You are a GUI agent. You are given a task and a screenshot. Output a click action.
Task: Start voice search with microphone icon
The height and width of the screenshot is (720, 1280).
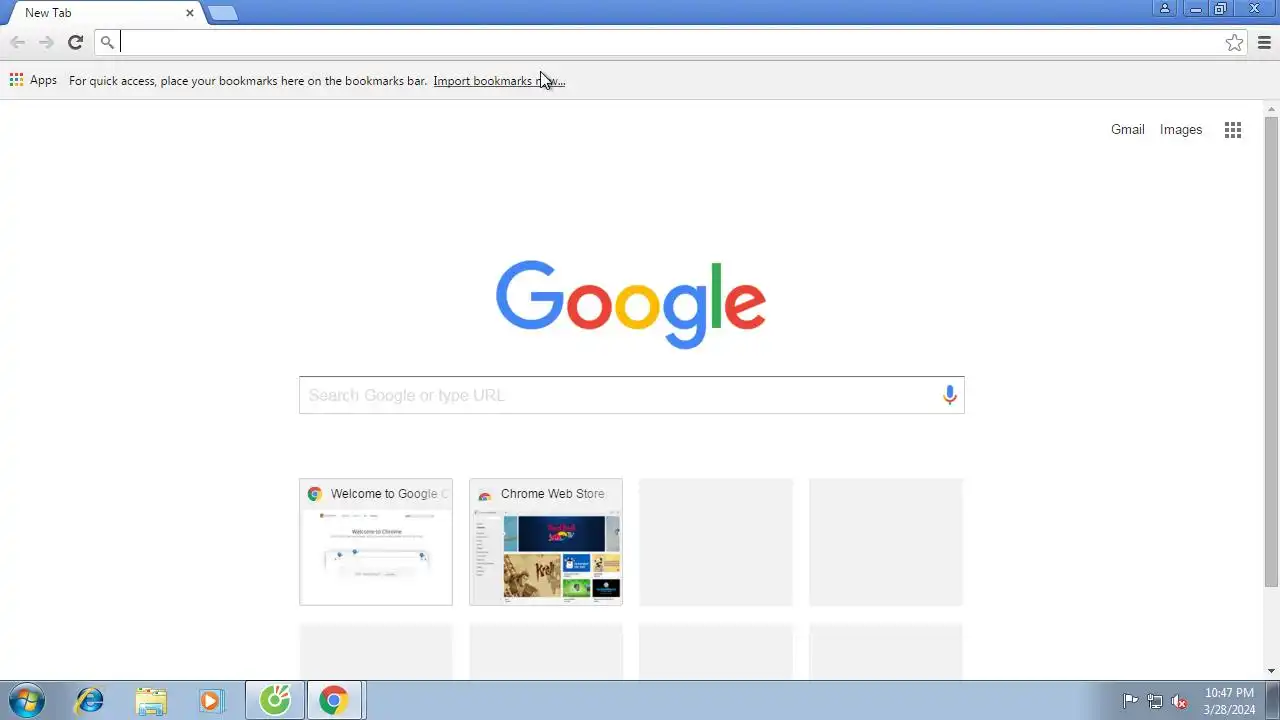pyautogui.click(x=950, y=395)
